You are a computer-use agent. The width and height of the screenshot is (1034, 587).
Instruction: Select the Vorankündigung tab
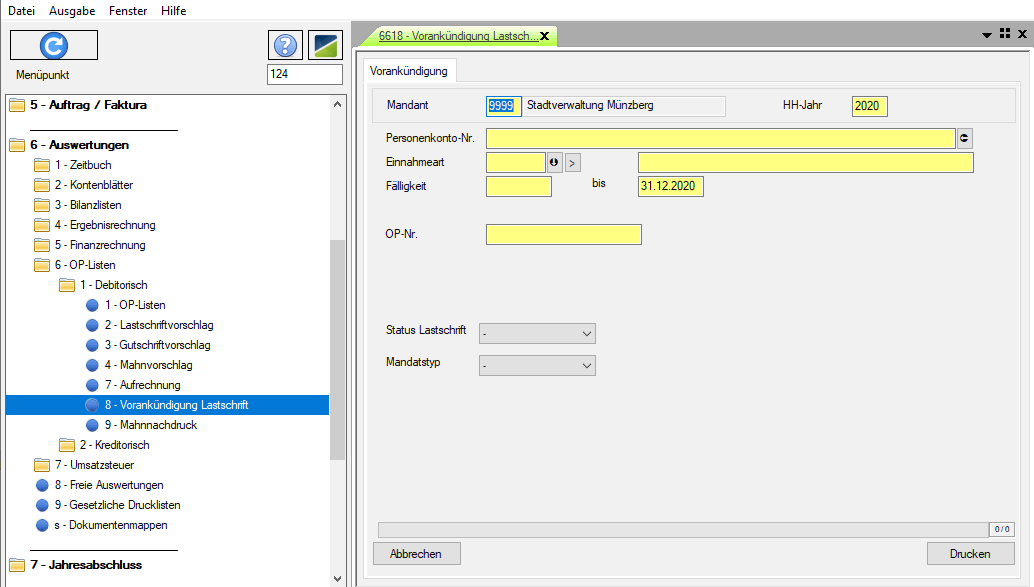pyautogui.click(x=409, y=71)
